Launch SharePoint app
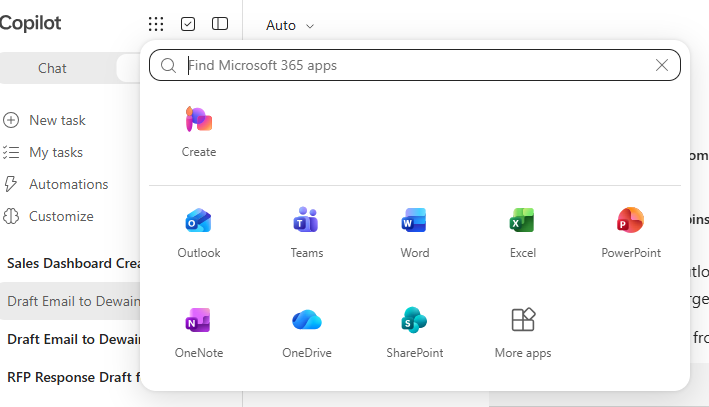Screen dimensions: 709x407 point(415,333)
